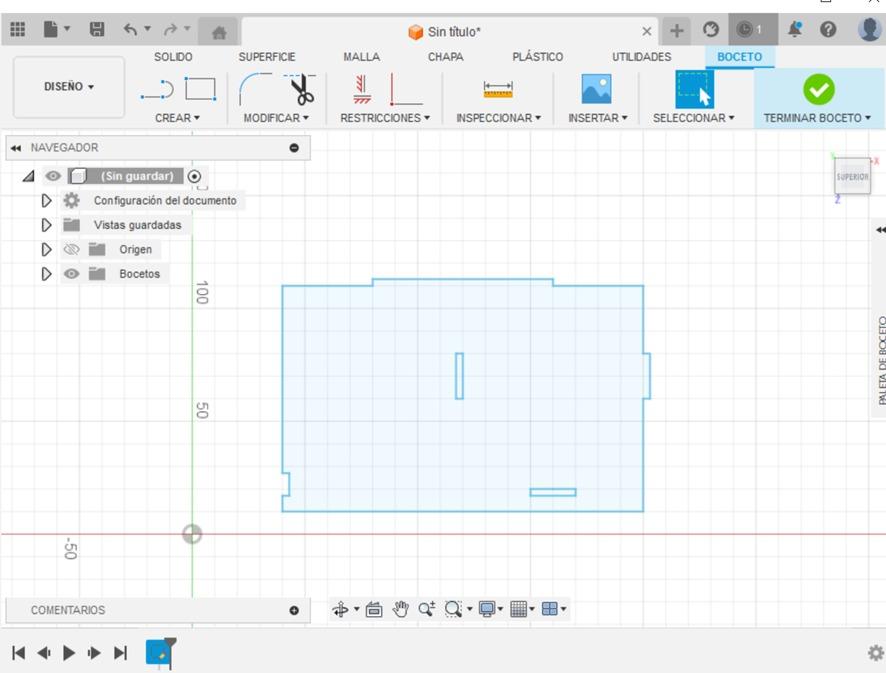Switch to the SÓLIDO tab
886x673 pixels.
(x=173, y=57)
